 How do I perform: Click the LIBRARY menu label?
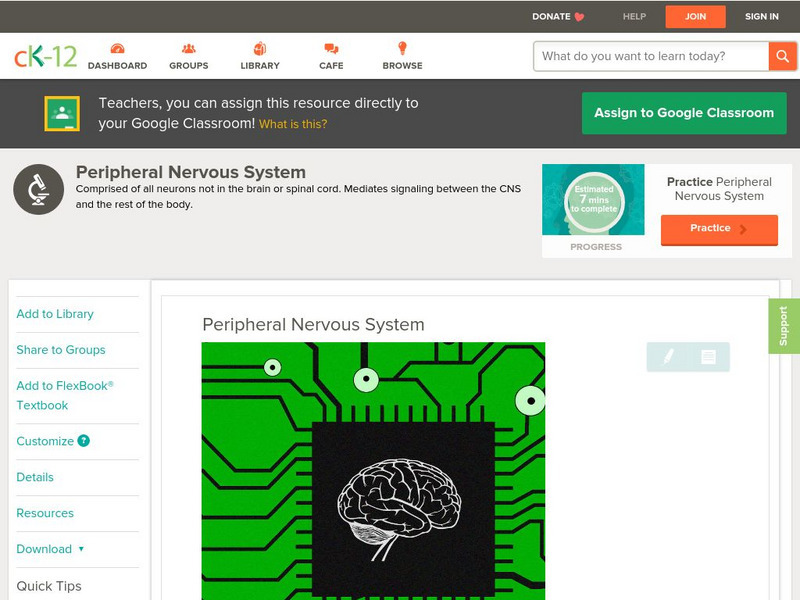click(260, 66)
